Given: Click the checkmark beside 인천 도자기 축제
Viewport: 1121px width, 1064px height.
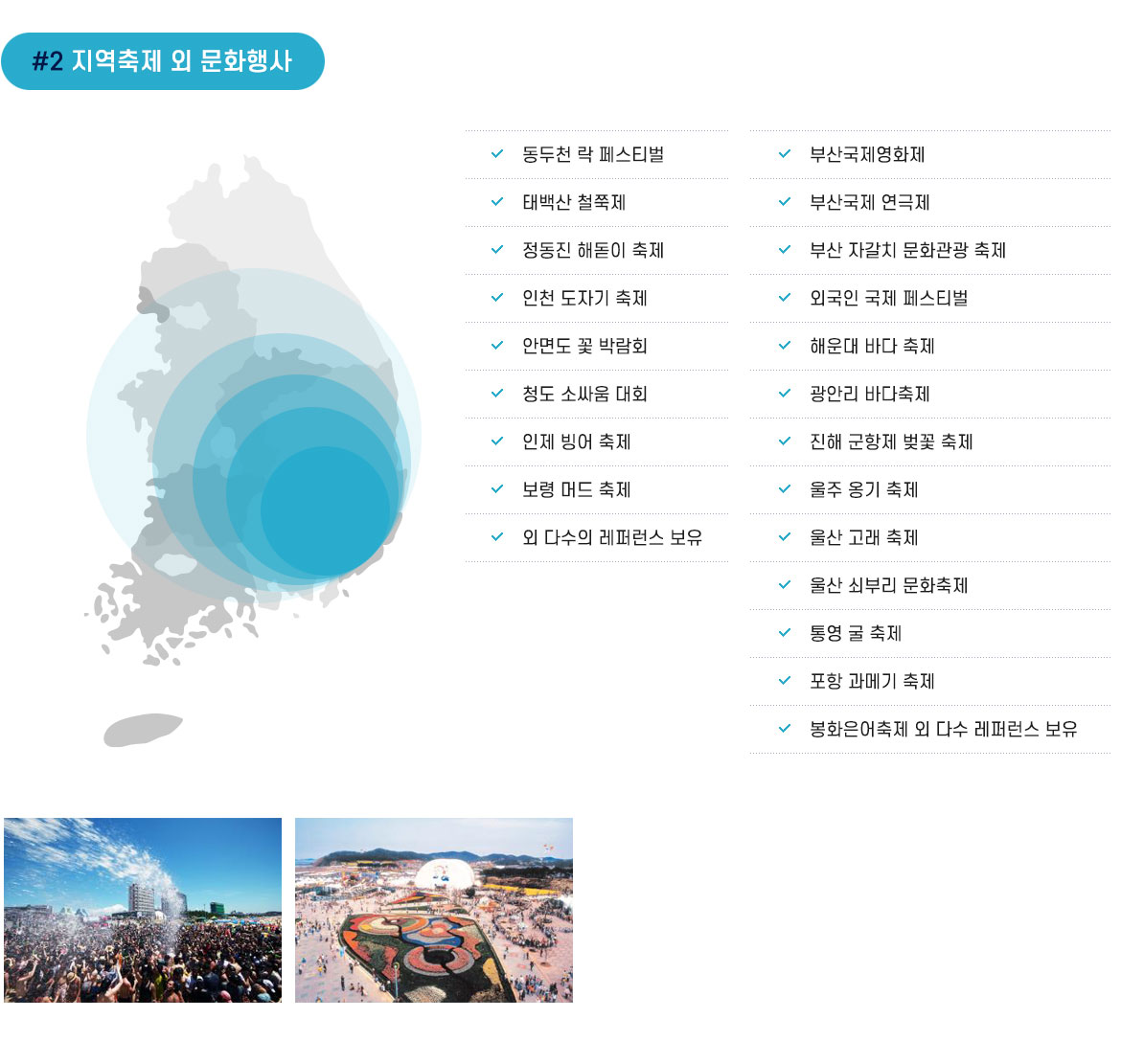Looking at the screenshot, I should 497,297.
